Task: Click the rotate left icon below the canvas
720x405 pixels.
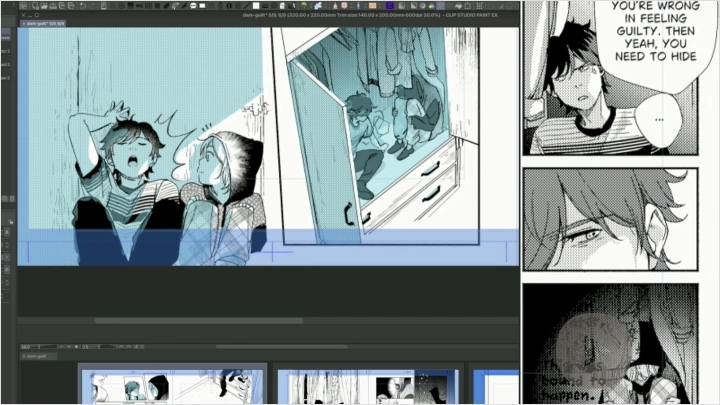Action: 121,347
